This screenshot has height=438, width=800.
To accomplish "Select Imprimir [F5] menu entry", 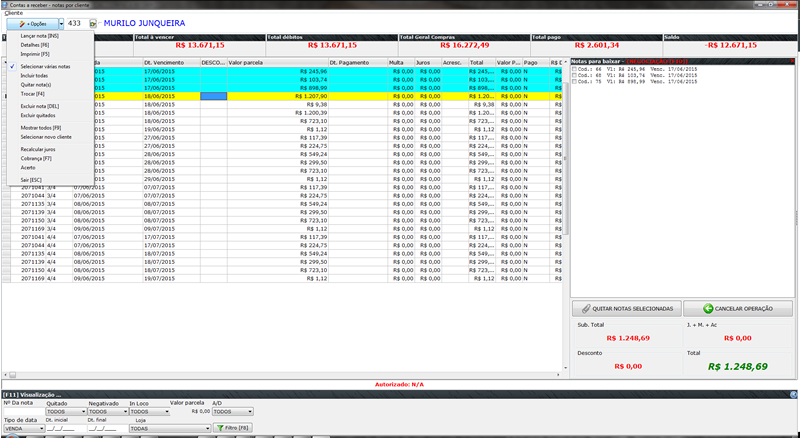I will coord(35,54).
